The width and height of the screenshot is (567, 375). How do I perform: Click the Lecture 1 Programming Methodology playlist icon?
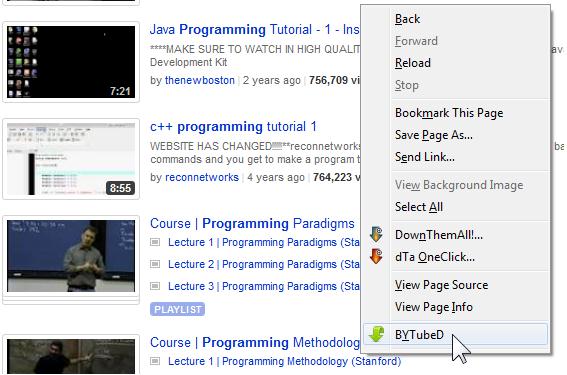155,361
